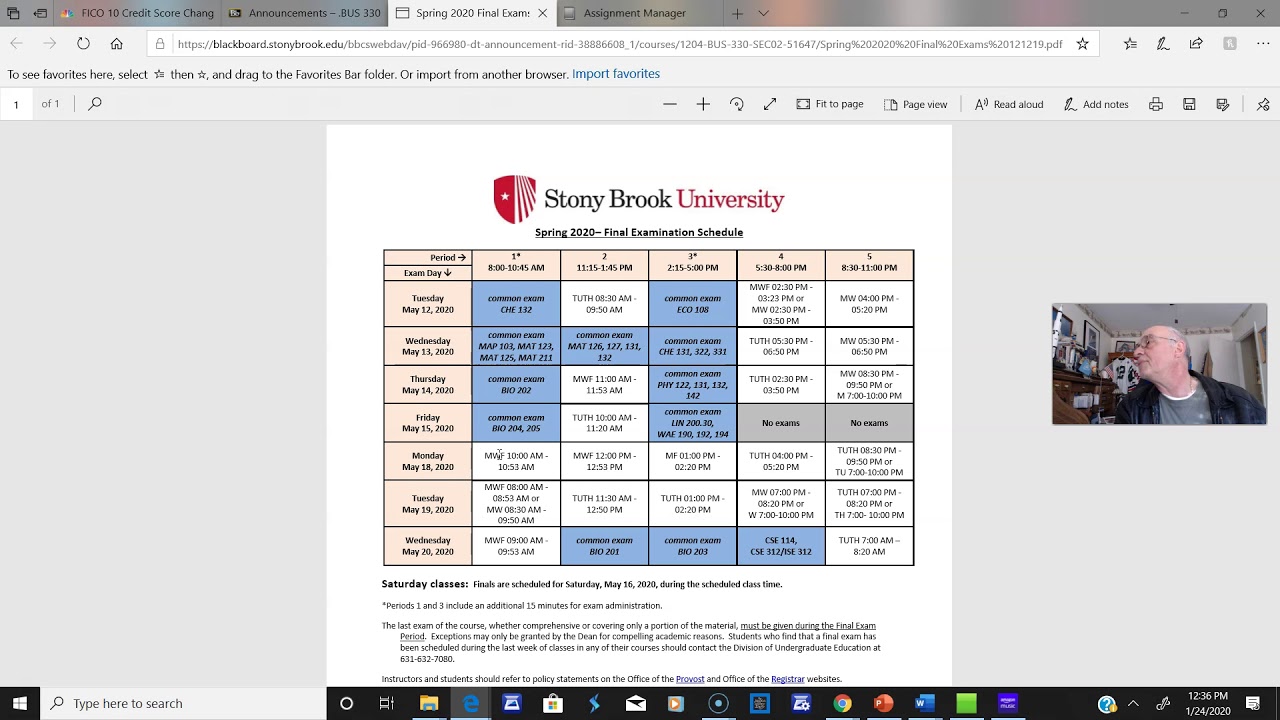Open Microsoft Store from taskbar
Image resolution: width=1280 pixels, height=720 pixels.
552,703
